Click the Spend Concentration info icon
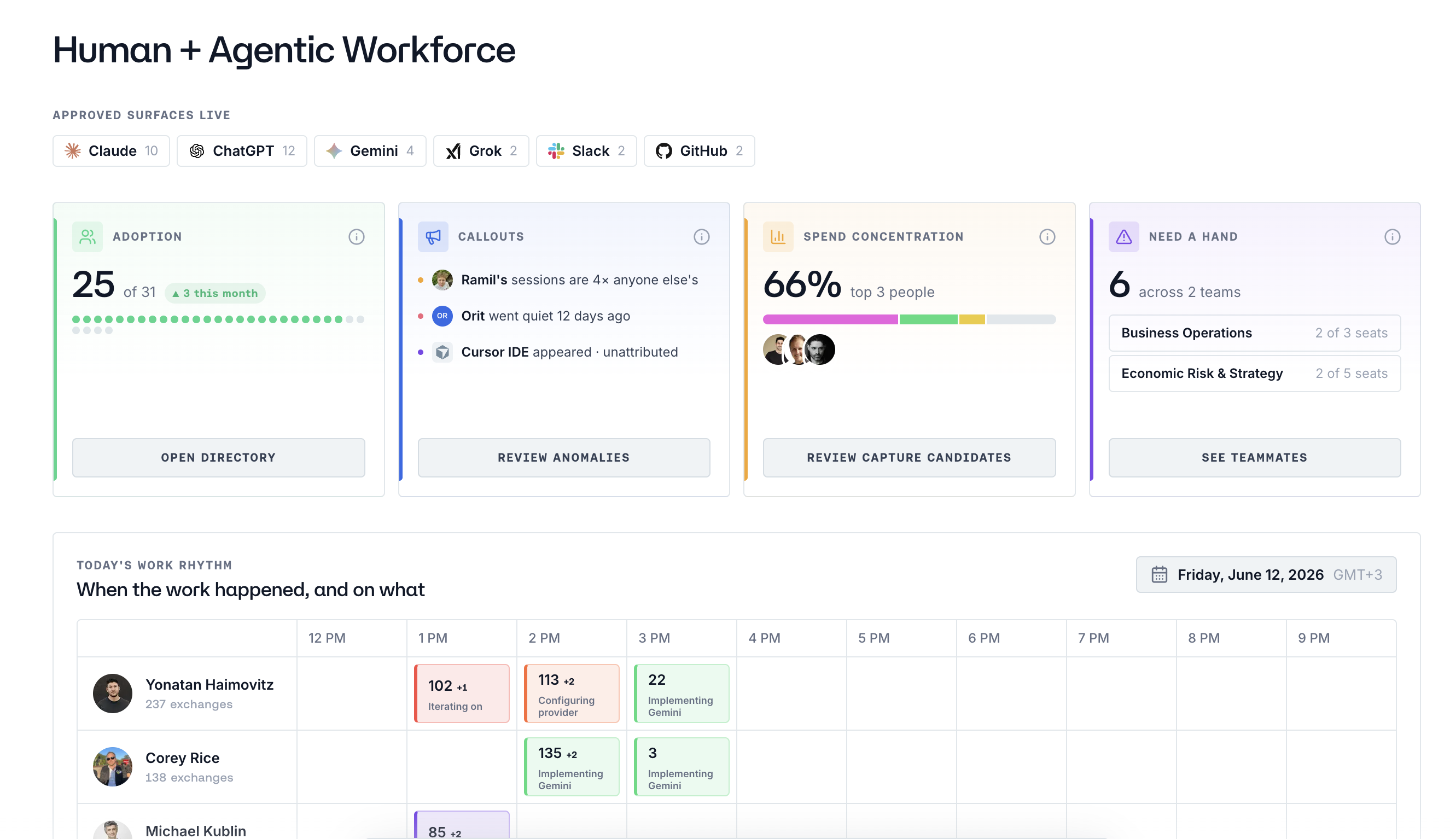Screen dimensions: 1456x839 (x=1047, y=237)
